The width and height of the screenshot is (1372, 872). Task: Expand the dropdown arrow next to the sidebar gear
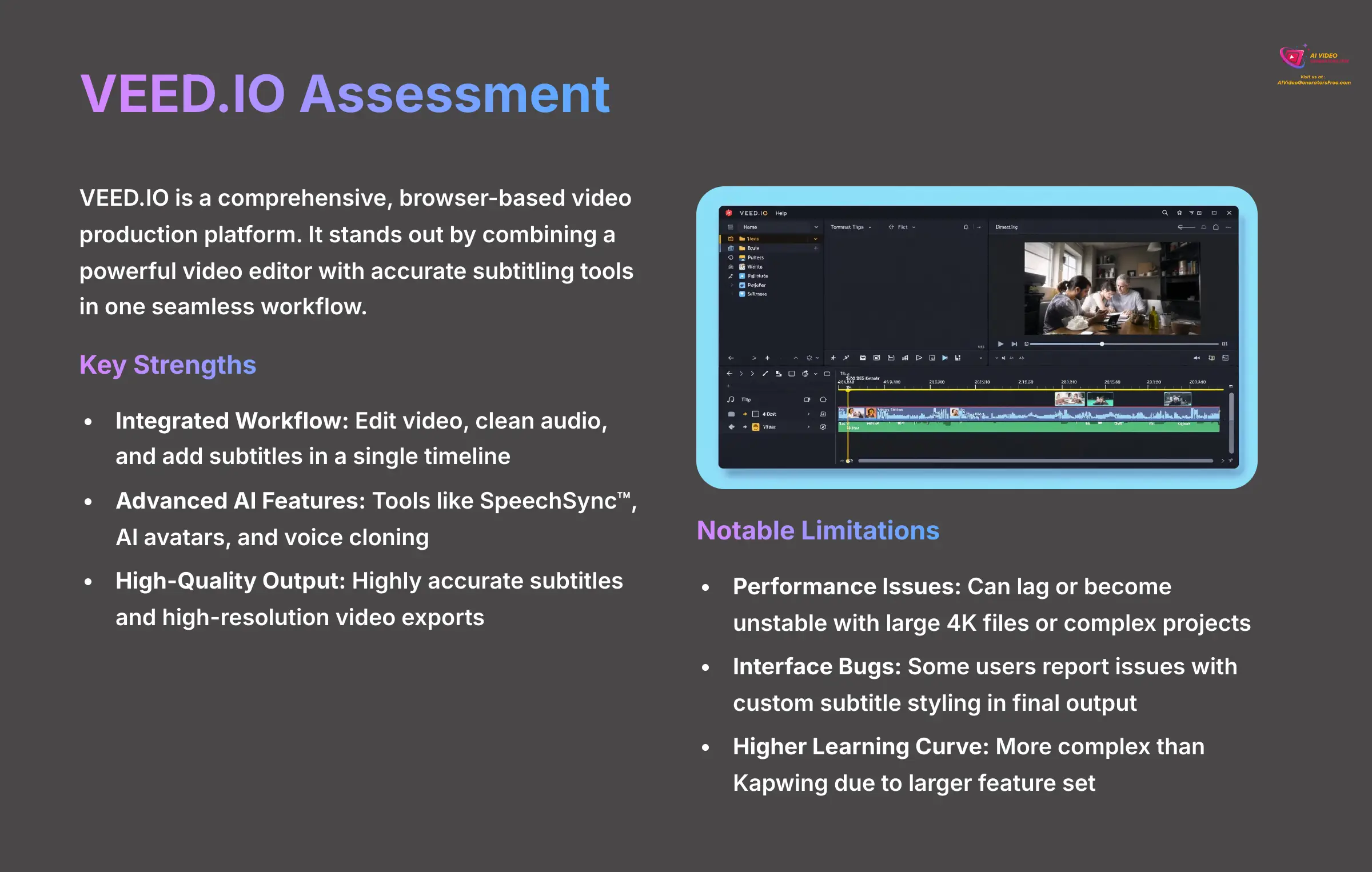tap(817, 358)
